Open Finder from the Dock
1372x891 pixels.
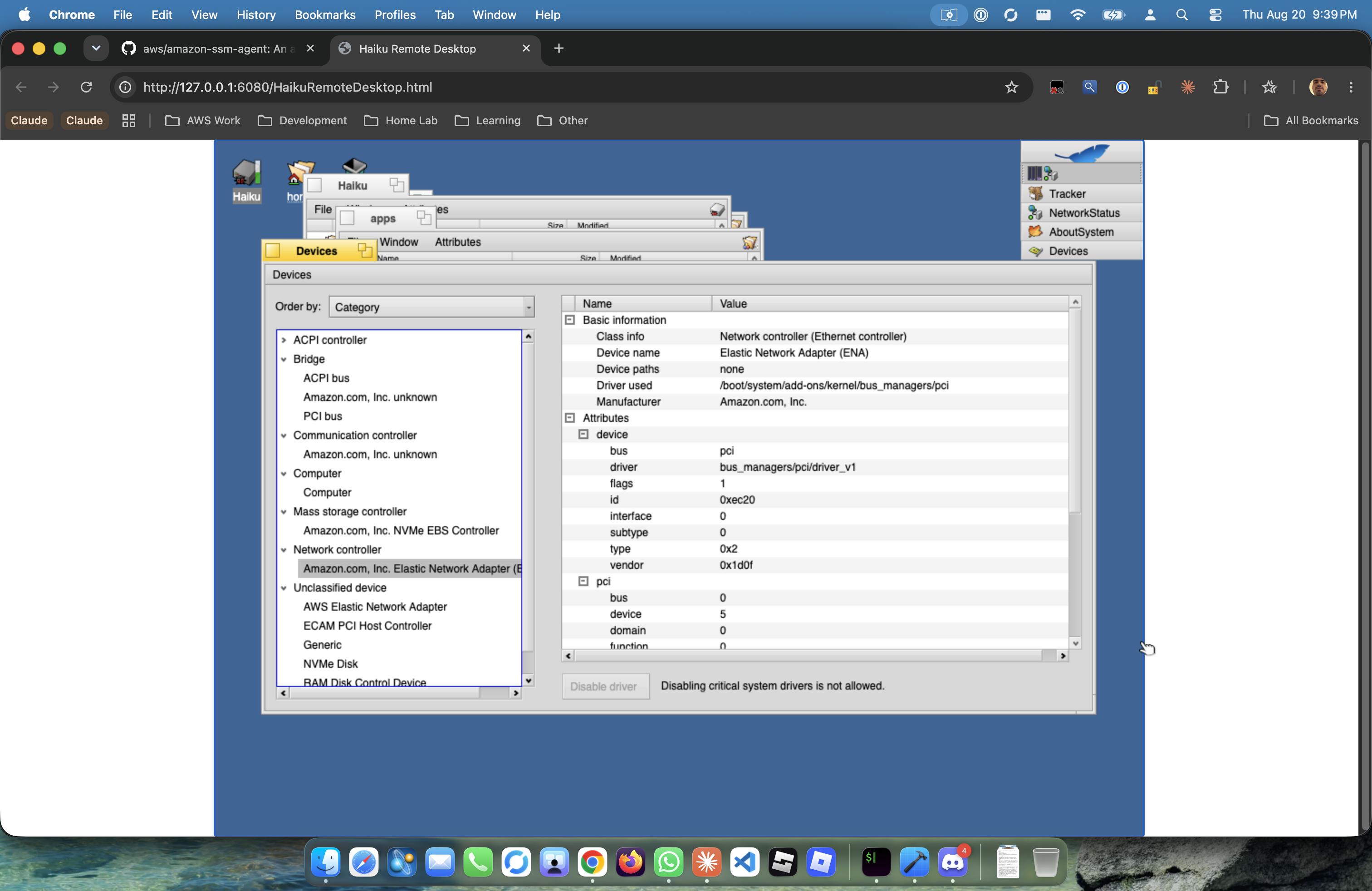pyautogui.click(x=325, y=862)
